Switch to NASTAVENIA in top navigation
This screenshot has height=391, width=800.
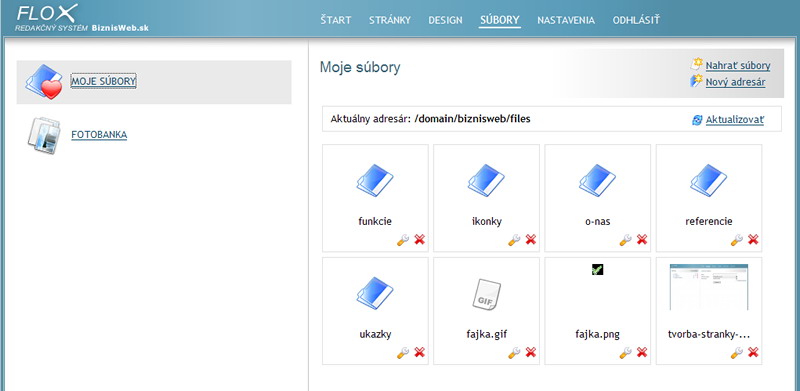(x=566, y=20)
